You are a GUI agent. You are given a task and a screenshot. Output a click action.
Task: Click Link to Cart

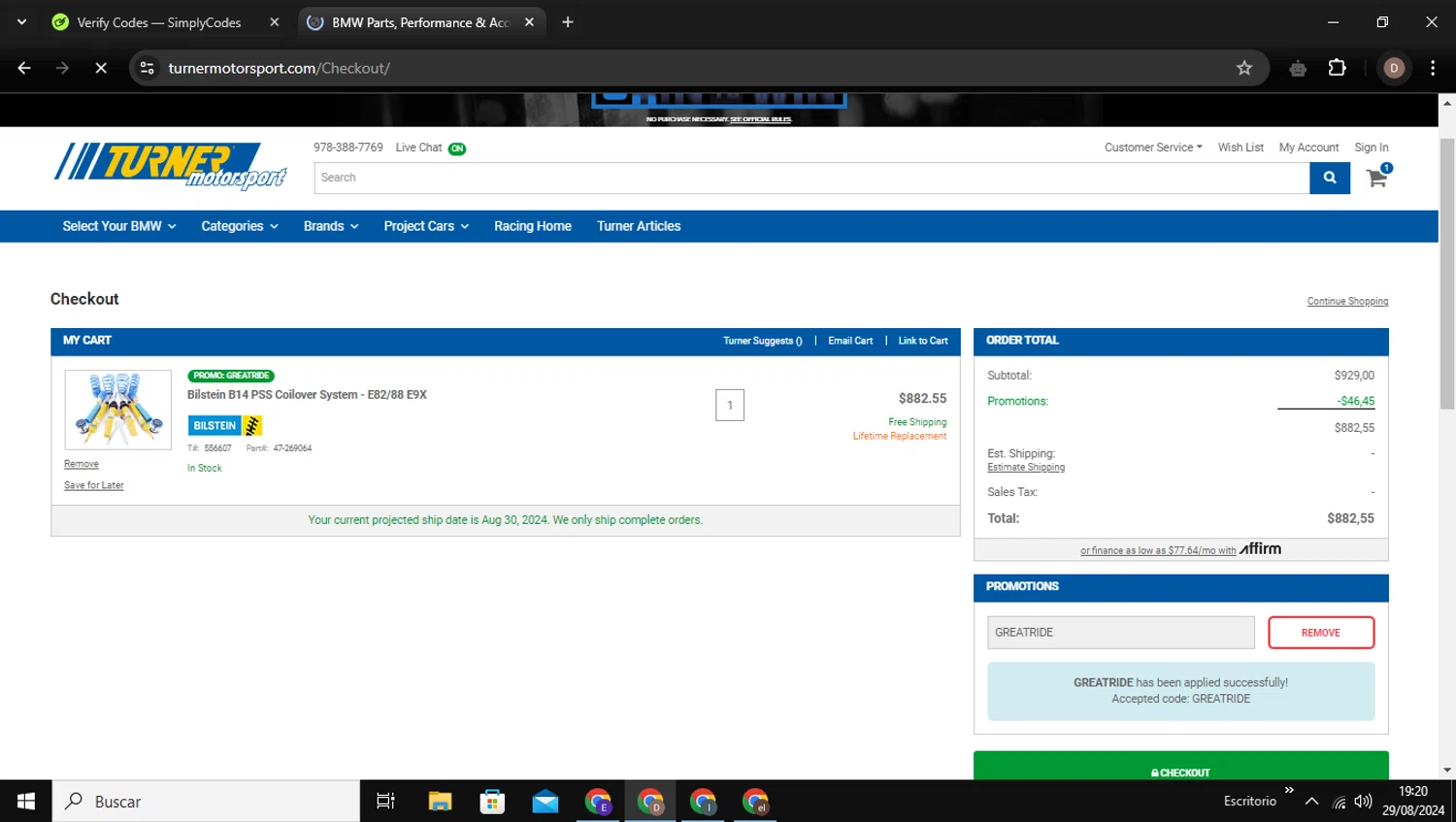(x=923, y=341)
